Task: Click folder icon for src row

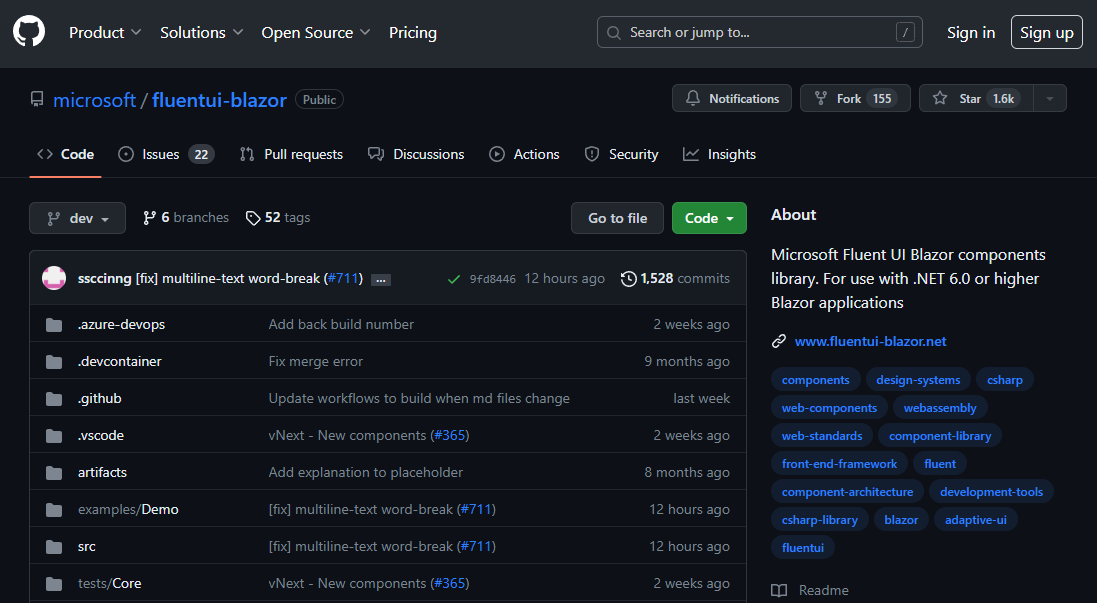Action: (54, 547)
